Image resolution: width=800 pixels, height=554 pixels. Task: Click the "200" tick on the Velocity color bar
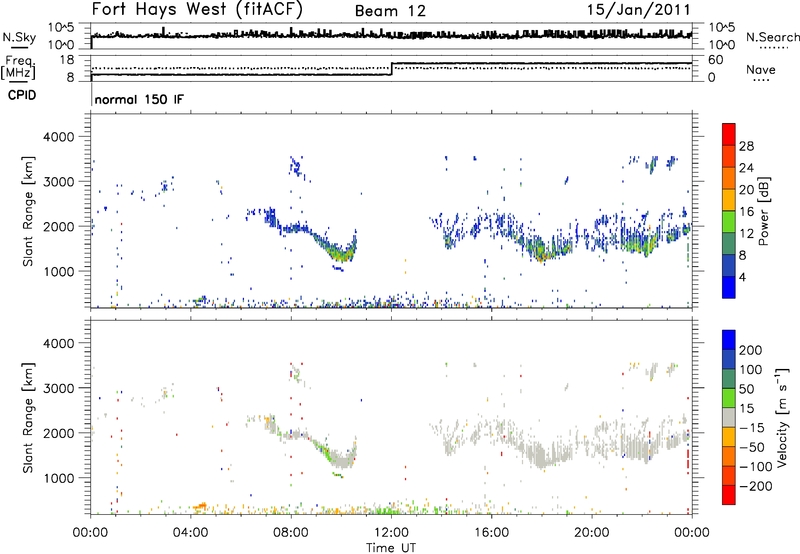pyautogui.click(x=751, y=350)
